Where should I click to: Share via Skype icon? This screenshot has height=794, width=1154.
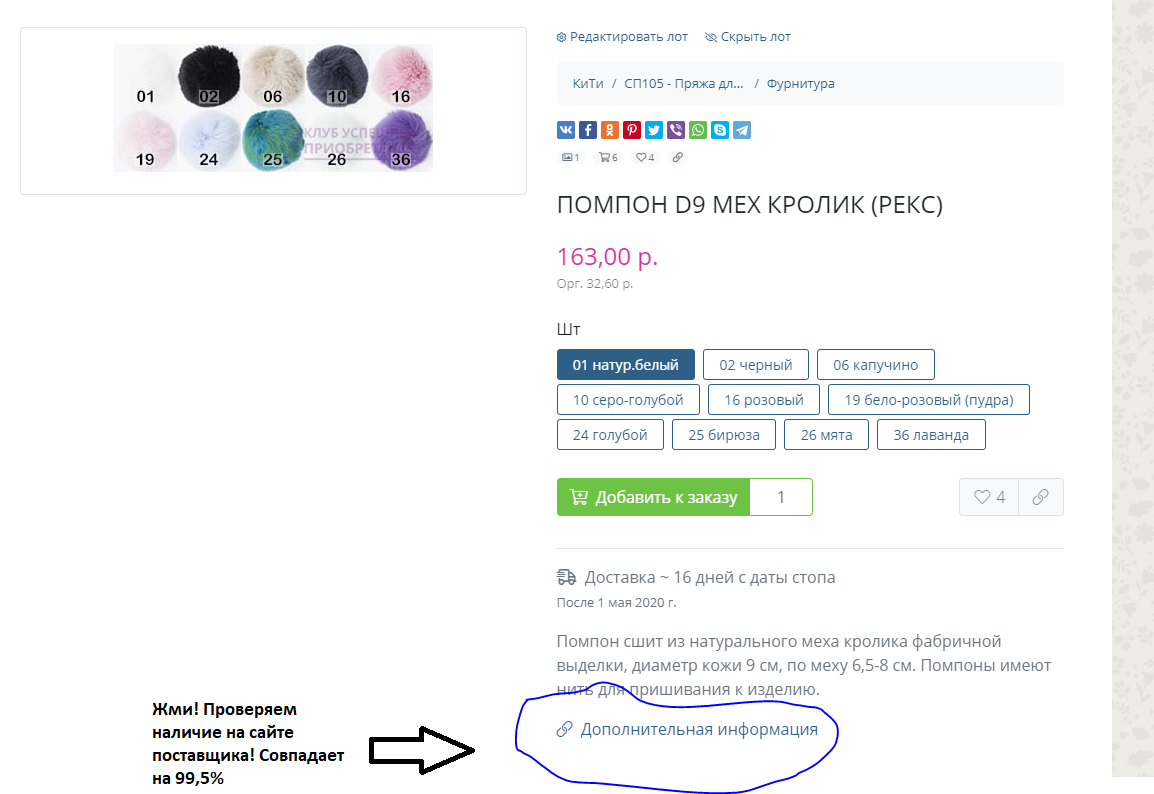click(x=720, y=130)
